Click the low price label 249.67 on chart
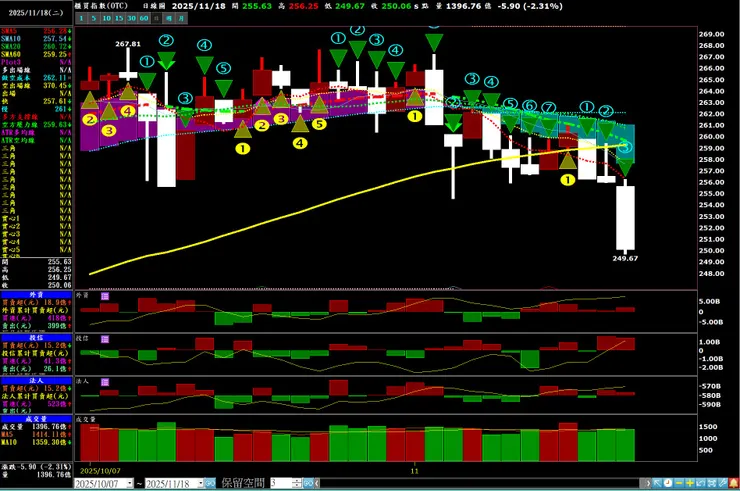 pos(625,258)
